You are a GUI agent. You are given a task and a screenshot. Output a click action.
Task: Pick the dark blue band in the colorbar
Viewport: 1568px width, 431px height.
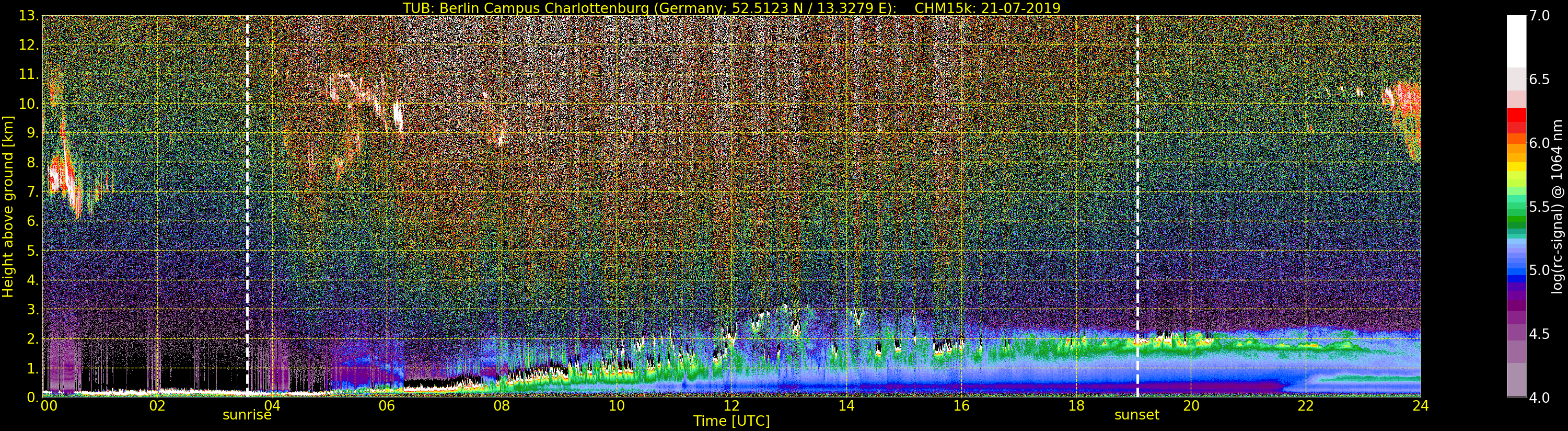pyautogui.click(x=1516, y=279)
